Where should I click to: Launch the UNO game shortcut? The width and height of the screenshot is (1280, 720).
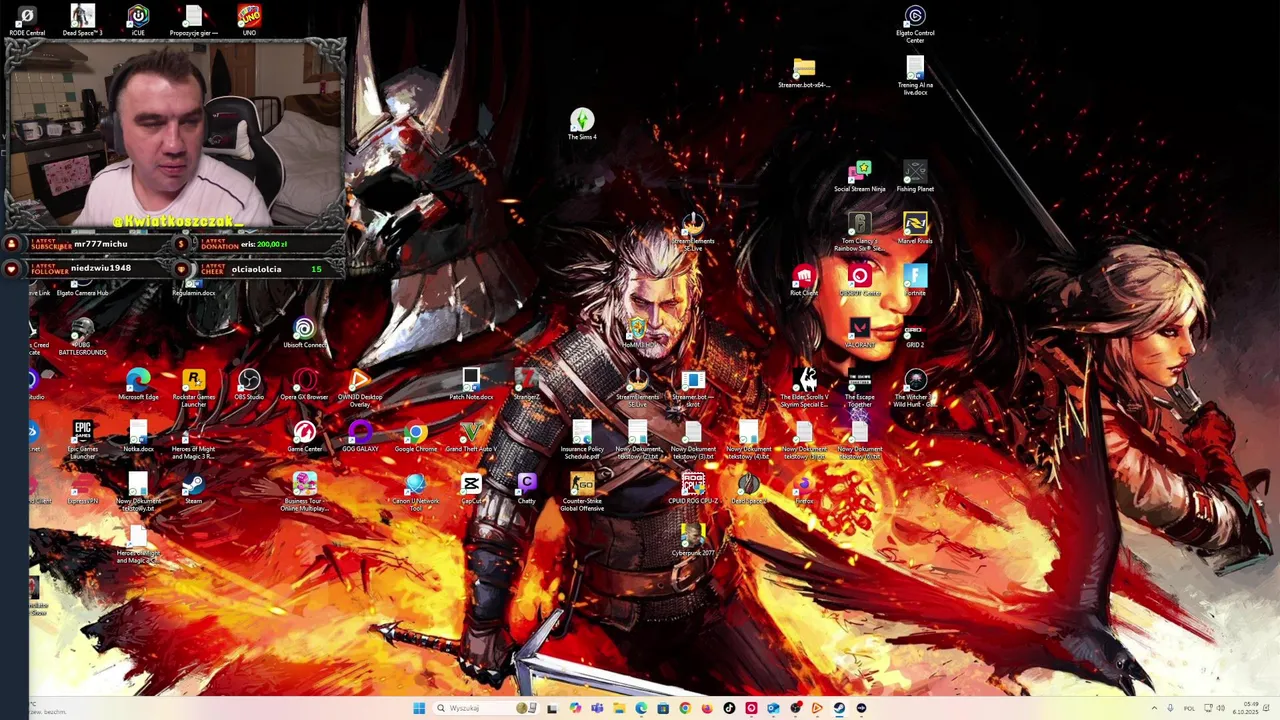(249, 20)
